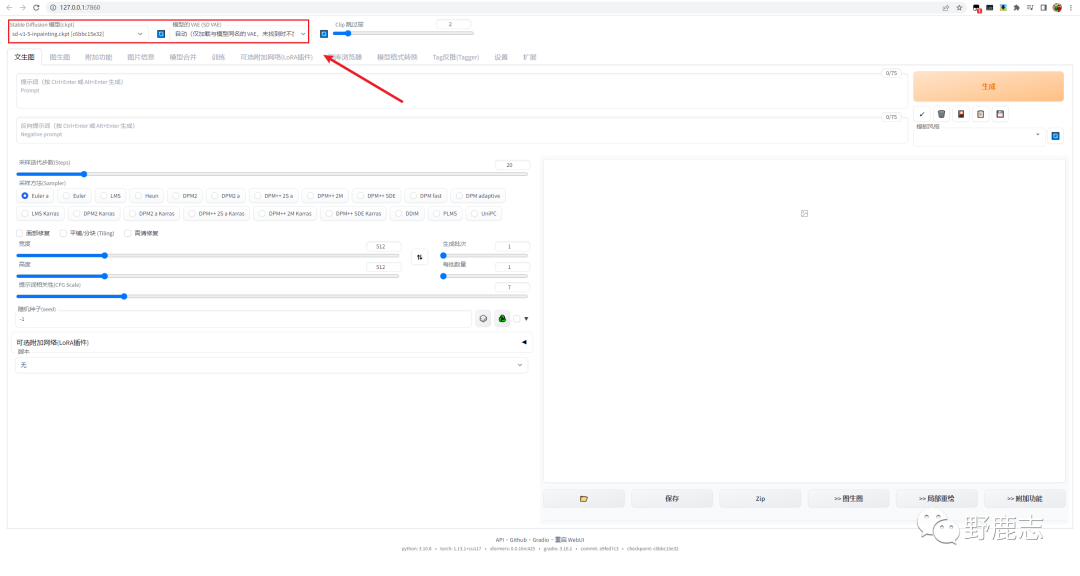Select the UniPC sampler

483,214
